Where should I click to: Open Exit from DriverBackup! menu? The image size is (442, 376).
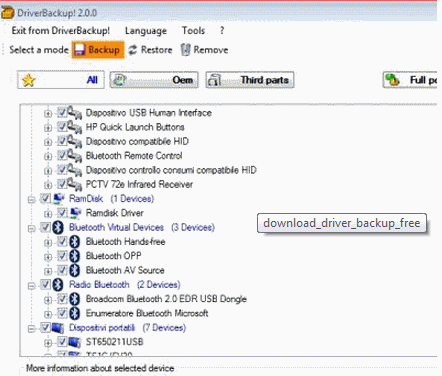[x=61, y=31]
